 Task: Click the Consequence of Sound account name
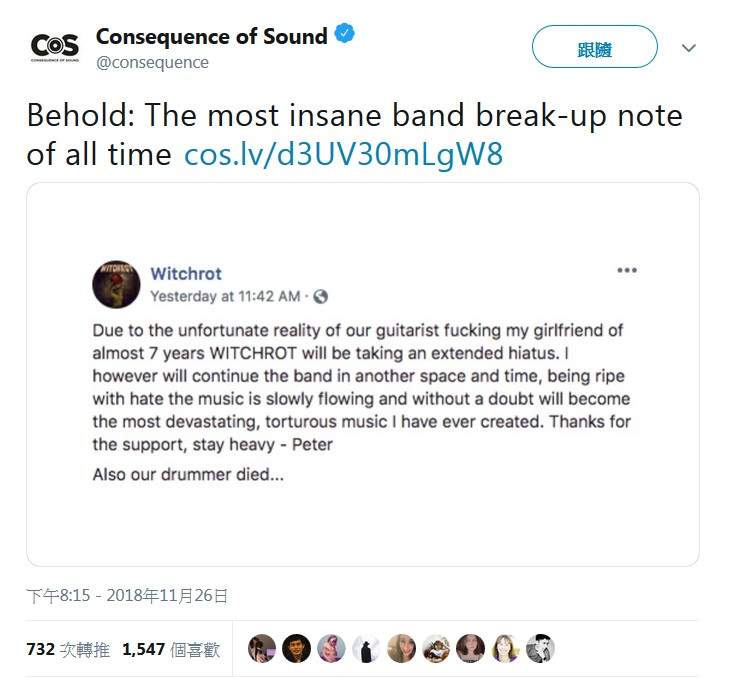pyautogui.click(x=211, y=37)
